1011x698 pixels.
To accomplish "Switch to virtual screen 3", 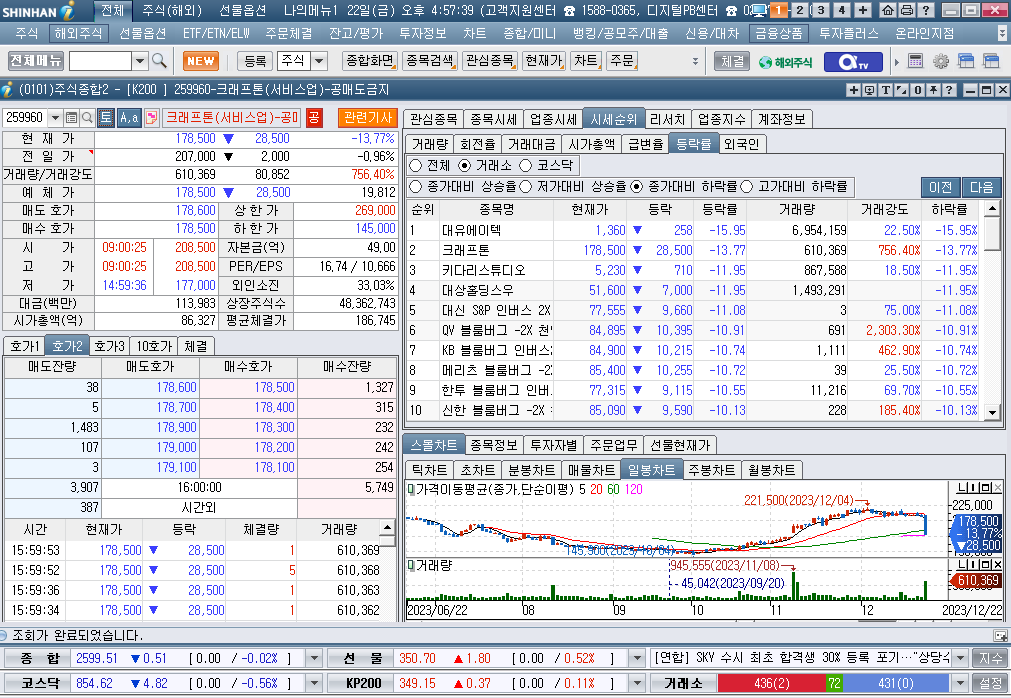I will 821,10.
